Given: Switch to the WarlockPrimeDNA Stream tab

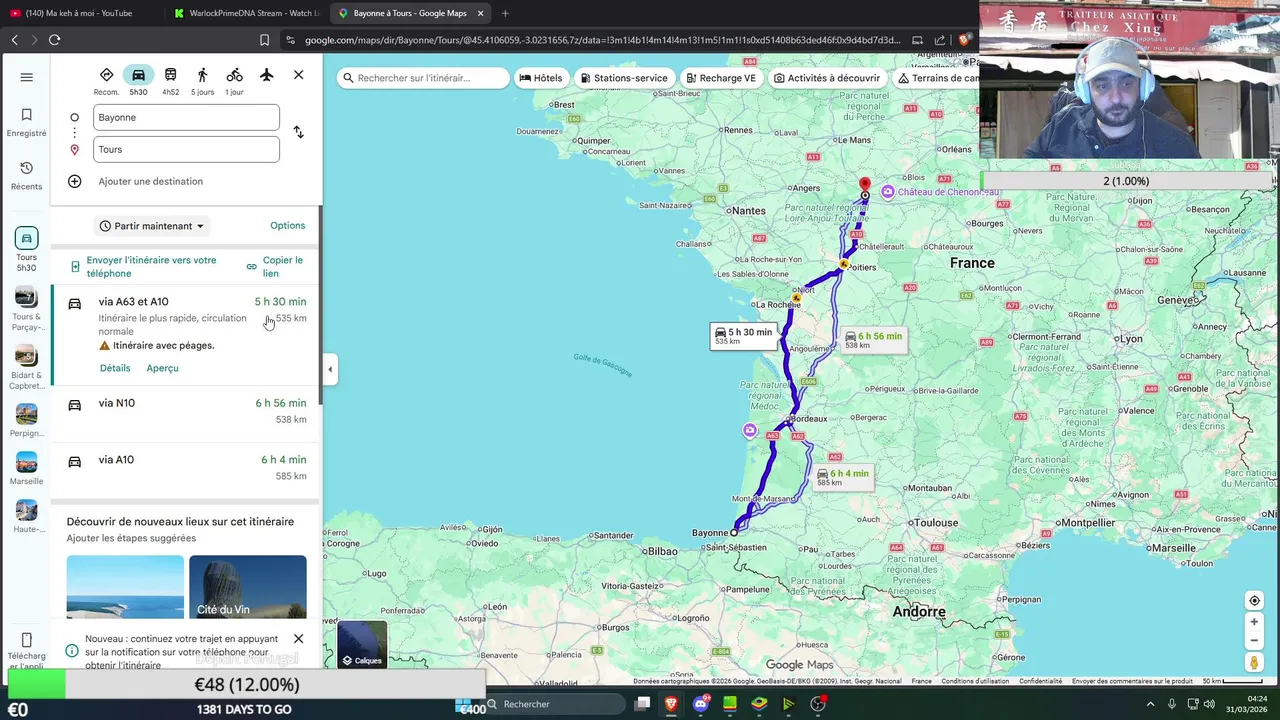Looking at the screenshot, I should point(245,13).
